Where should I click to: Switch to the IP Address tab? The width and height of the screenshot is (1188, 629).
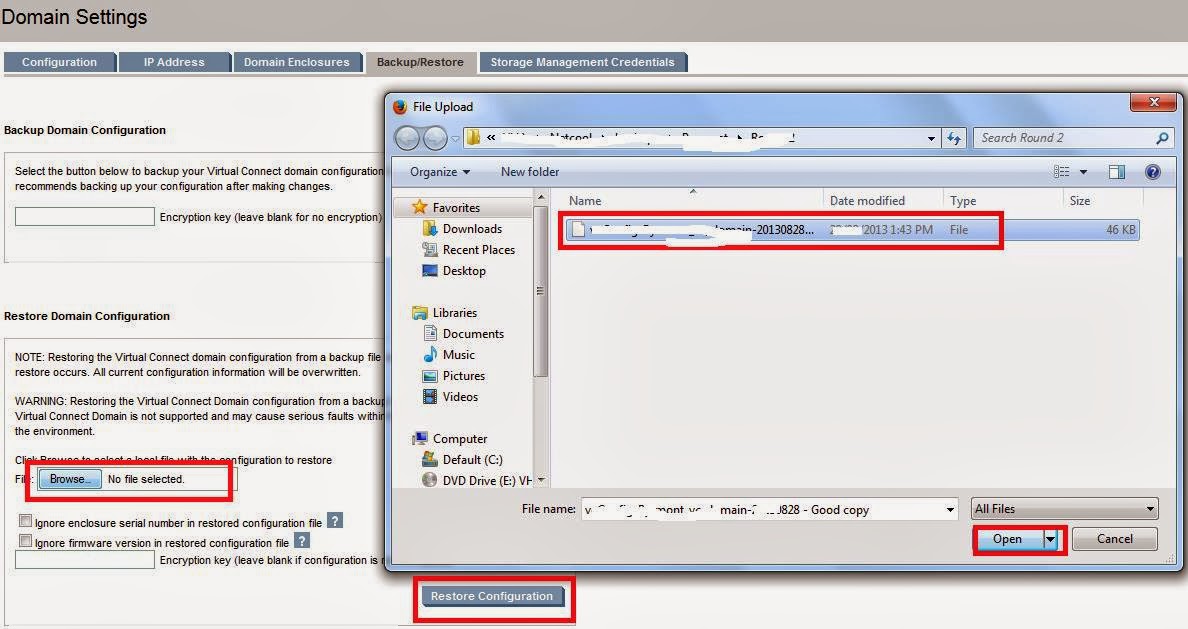pyautogui.click(x=174, y=62)
